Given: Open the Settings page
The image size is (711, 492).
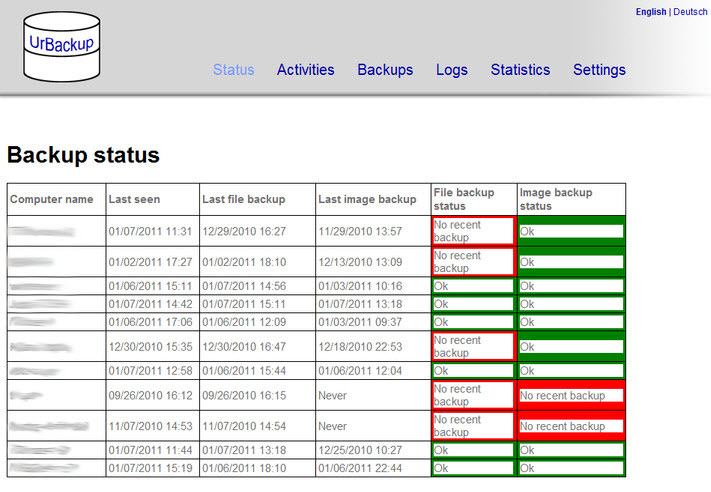Looking at the screenshot, I should [x=599, y=70].
